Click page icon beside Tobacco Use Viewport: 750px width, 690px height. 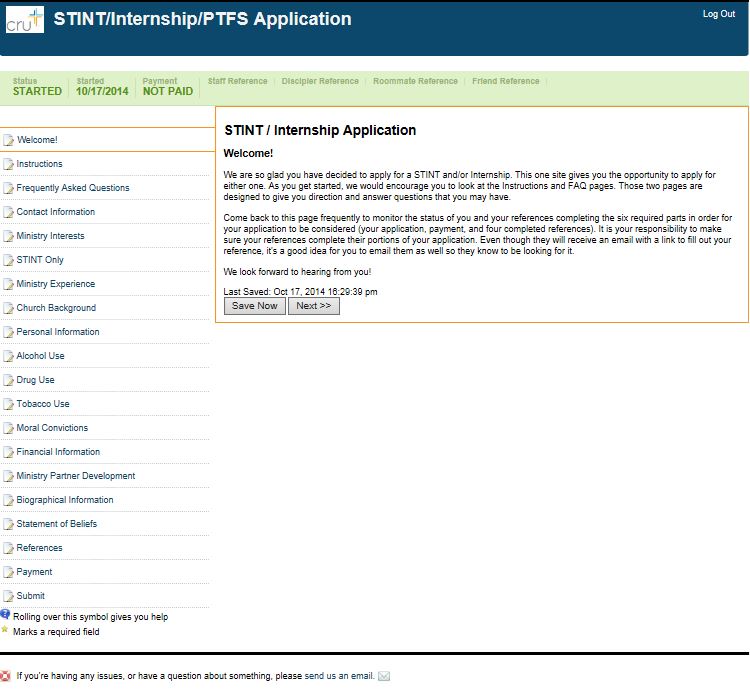[8, 404]
